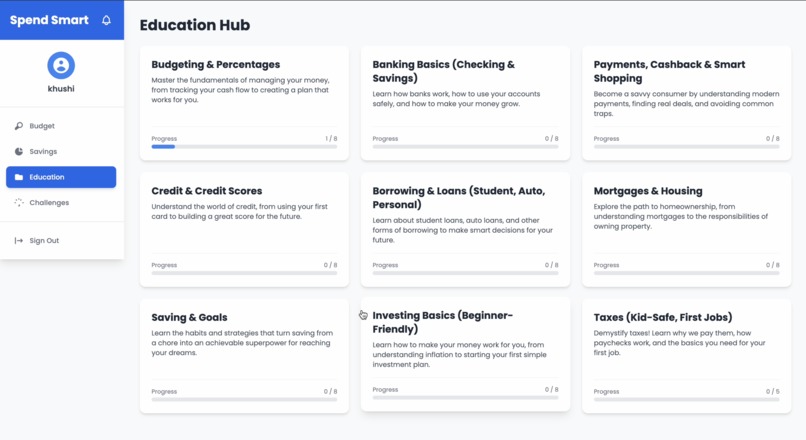806x440 pixels.
Task: Click 'Become a savvy consumer' description
Action: [686, 104]
